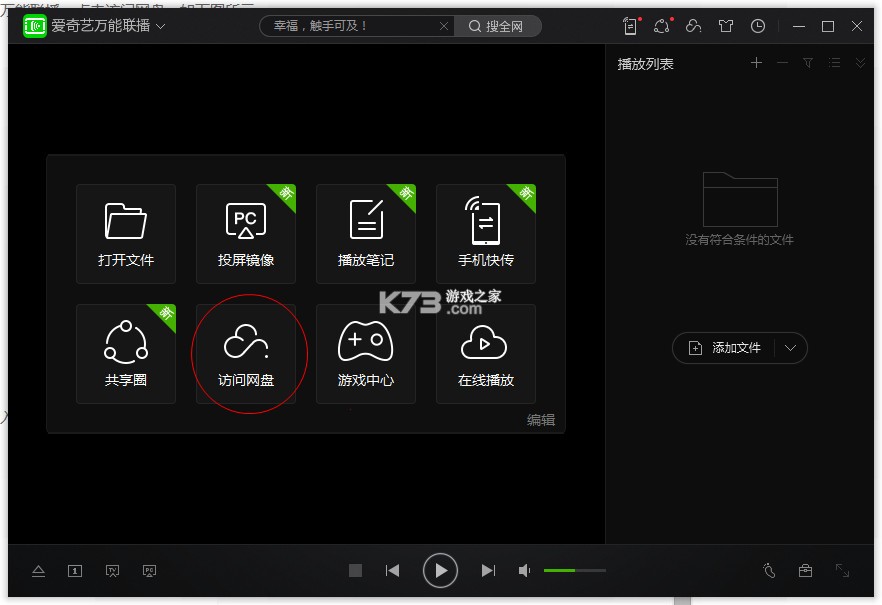Select the 投屏镜像 screen mirroring feature

click(246, 233)
